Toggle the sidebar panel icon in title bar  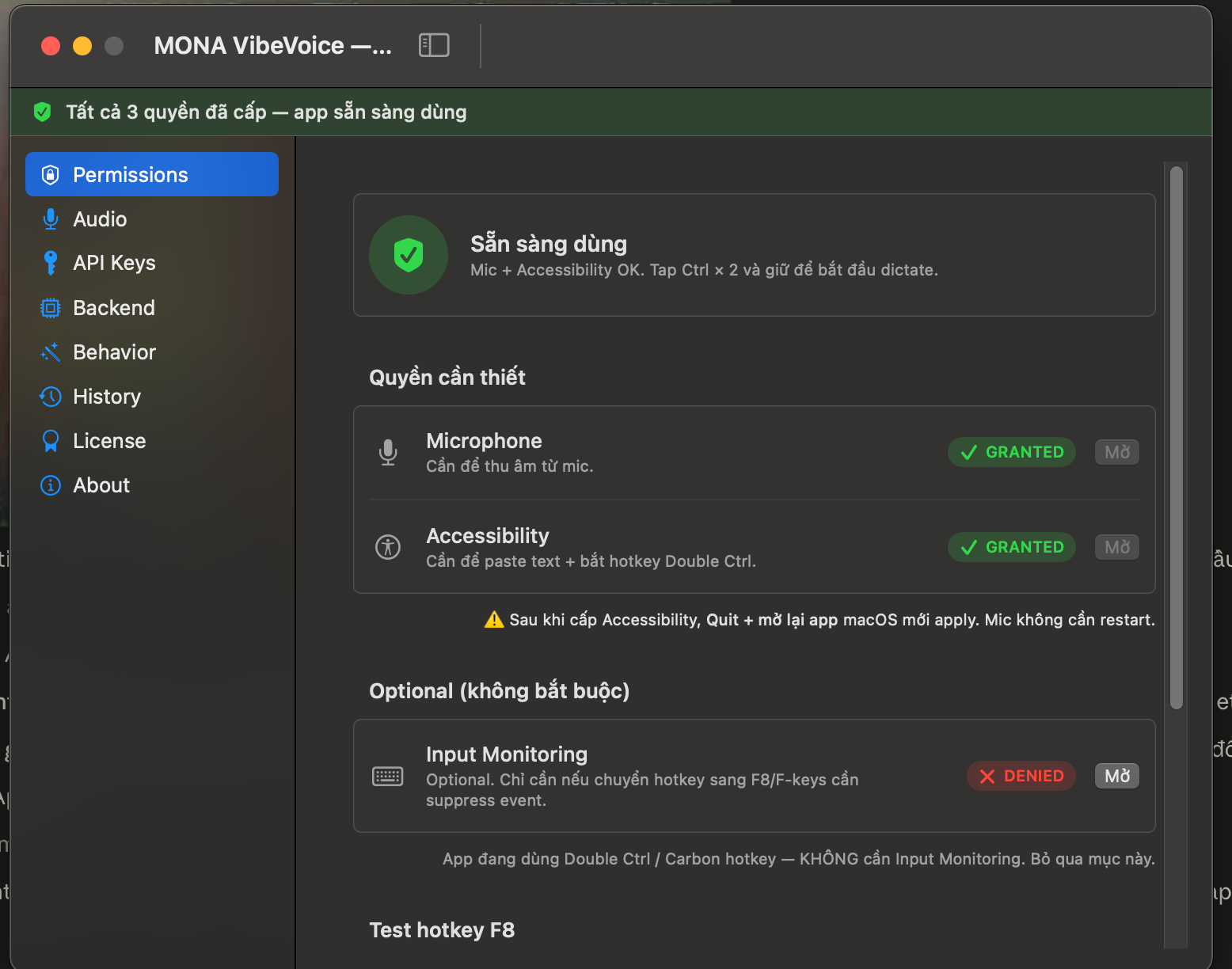point(434,45)
